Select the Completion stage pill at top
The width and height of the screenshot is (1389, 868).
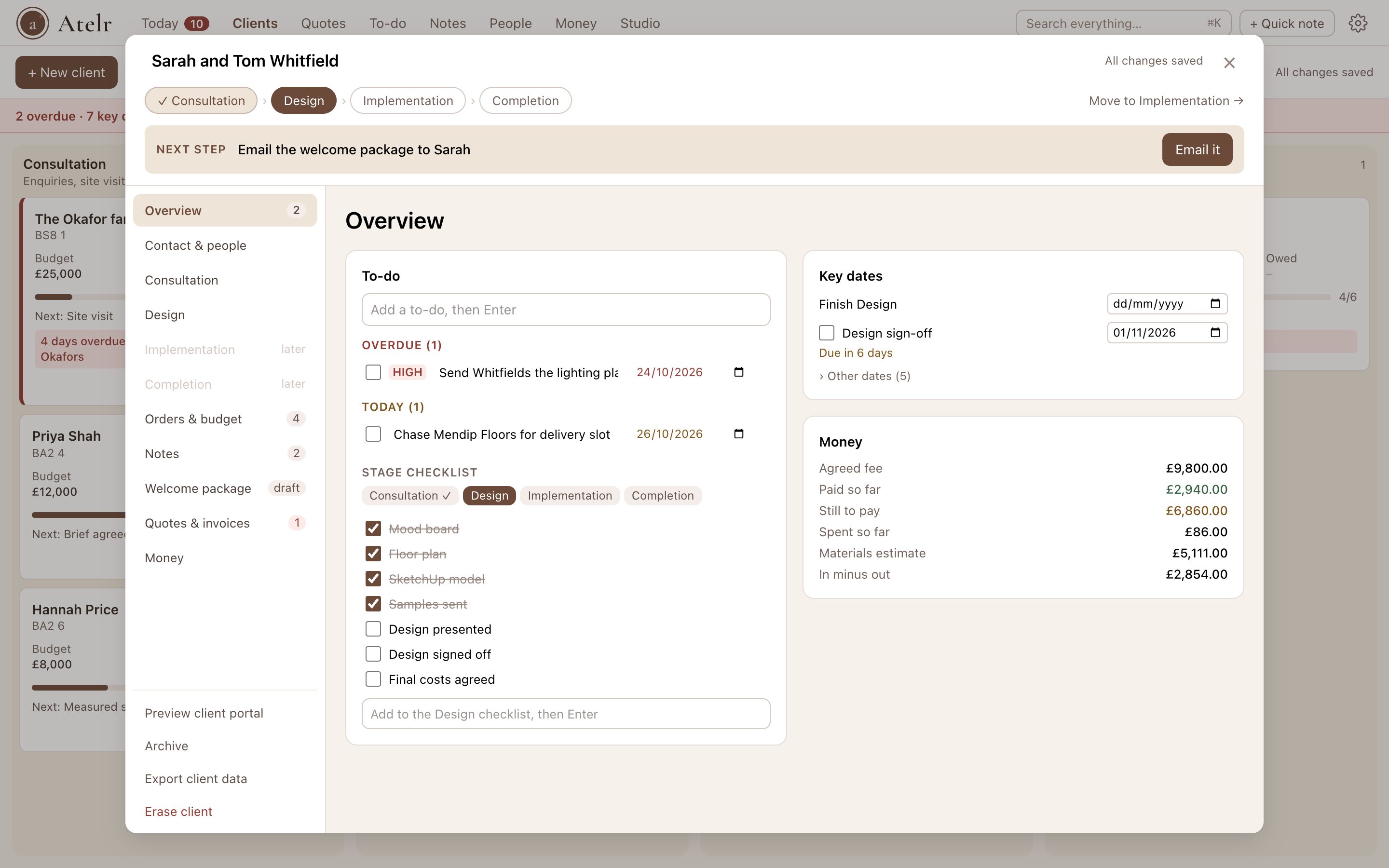(525, 100)
